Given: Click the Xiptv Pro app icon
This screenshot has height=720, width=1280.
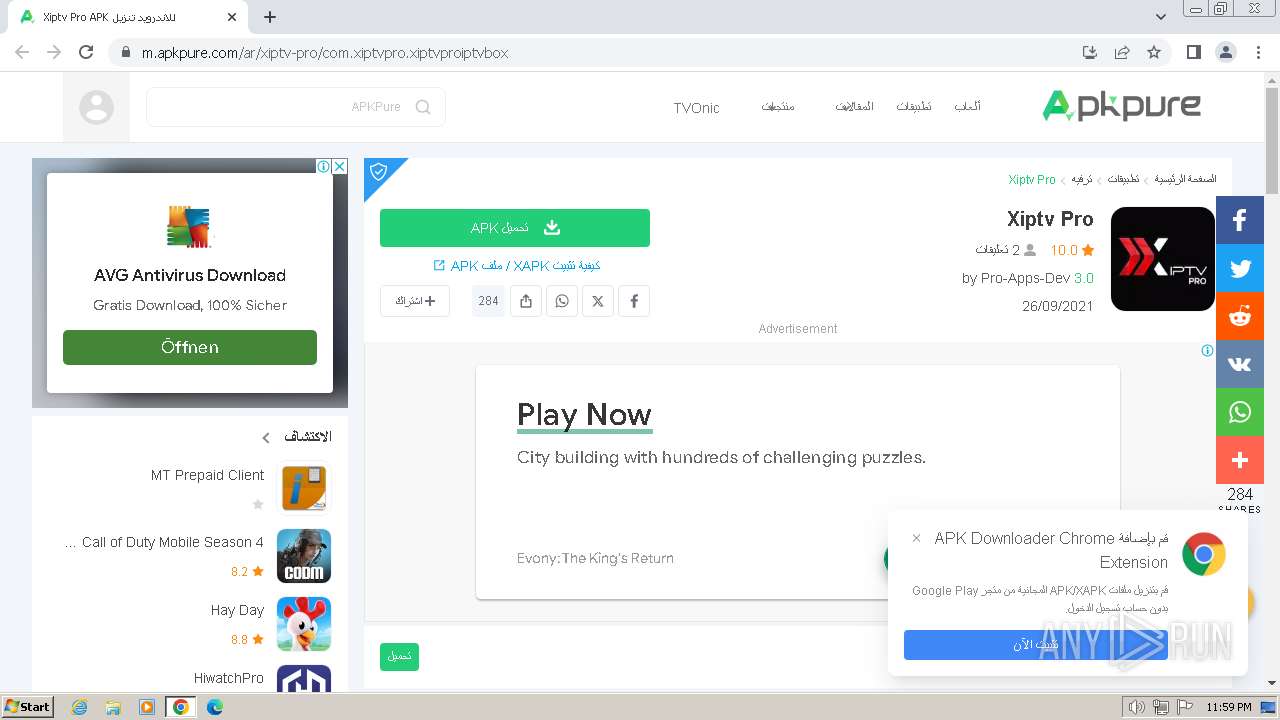Looking at the screenshot, I should [x=1163, y=259].
